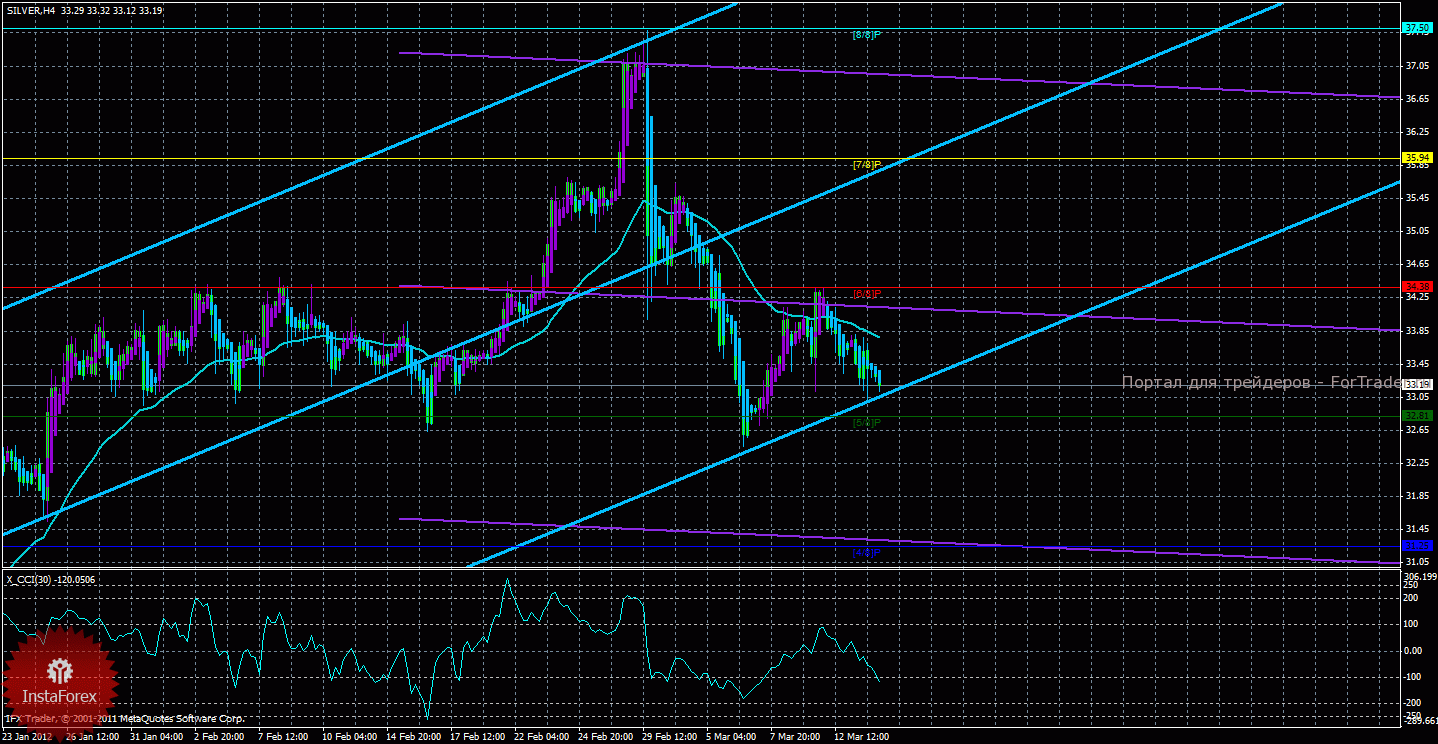Click the 32.65 price axis label
Image resolution: width=1438 pixels, height=744 pixels.
click(x=1417, y=430)
